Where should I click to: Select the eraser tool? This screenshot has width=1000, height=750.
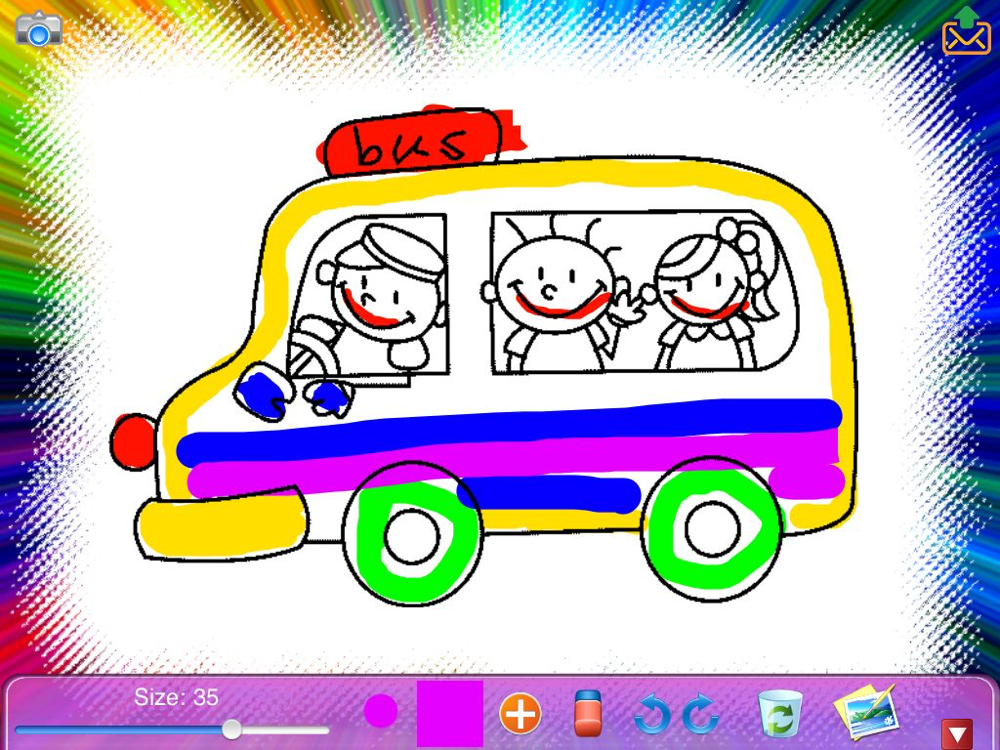pos(588,714)
